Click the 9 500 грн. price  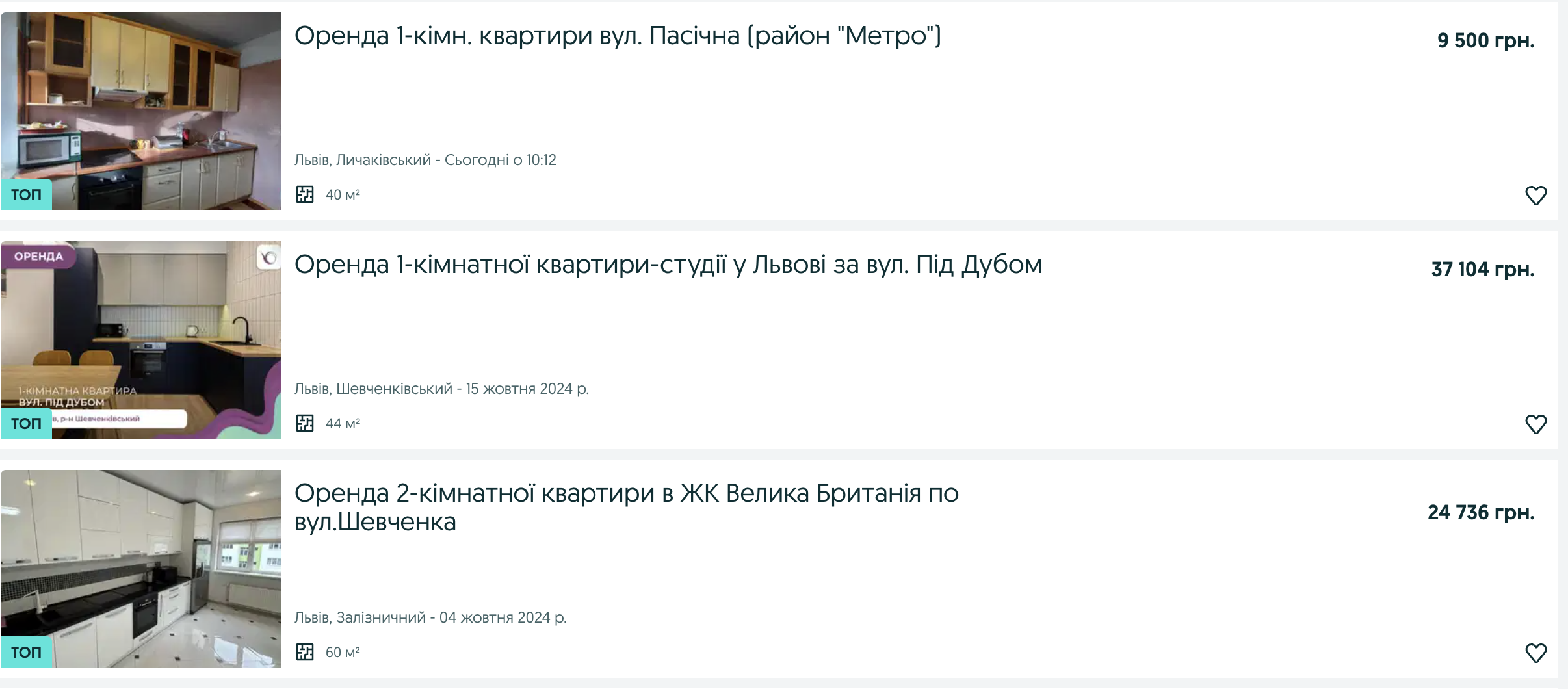coord(1485,40)
